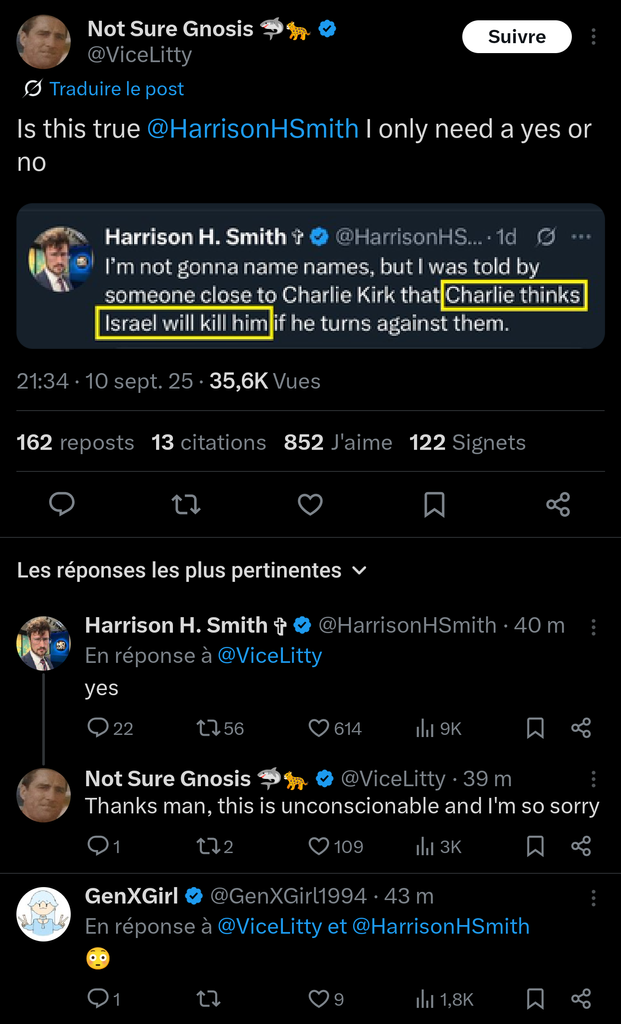621x1024 pixels.
Task: Share the main post
Action: (x=558, y=504)
